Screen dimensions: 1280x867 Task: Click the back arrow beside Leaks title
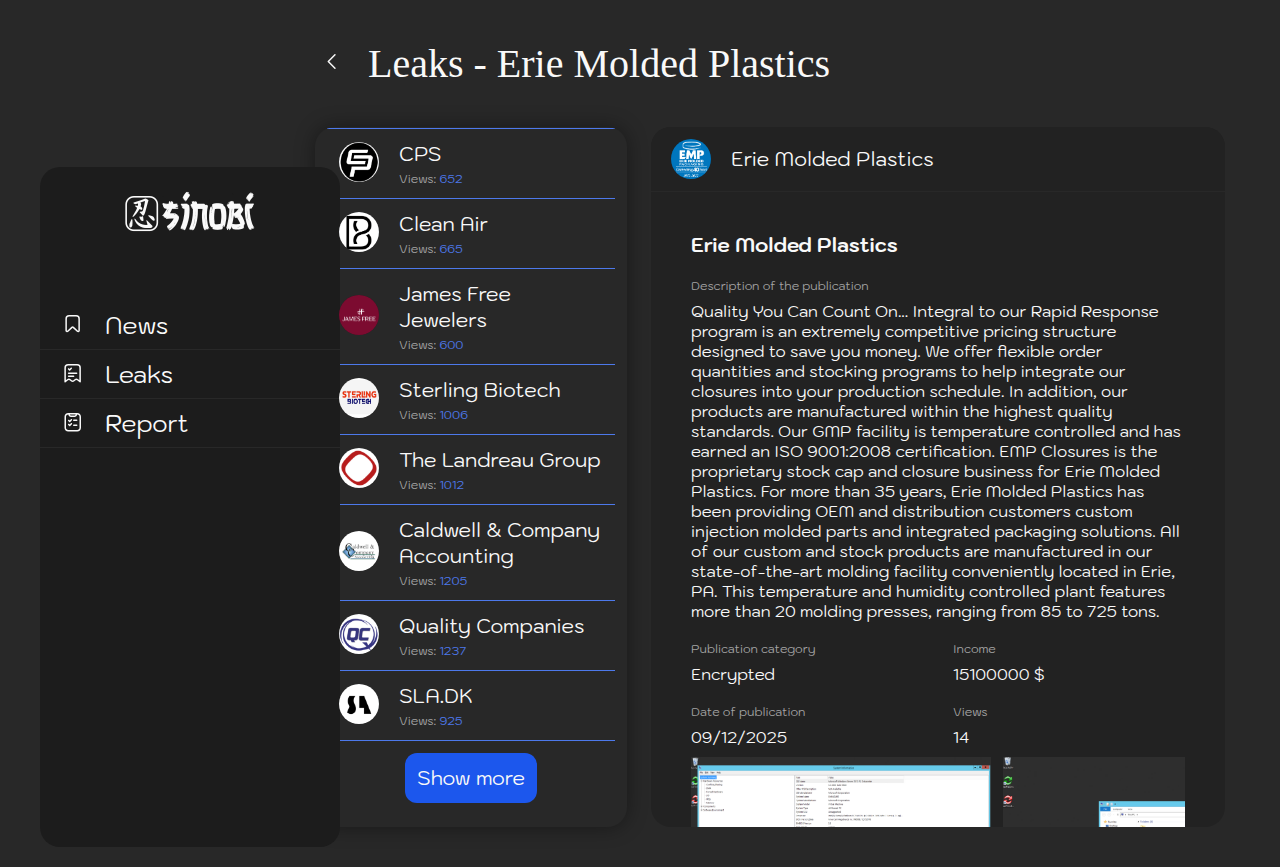pos(332,62)
